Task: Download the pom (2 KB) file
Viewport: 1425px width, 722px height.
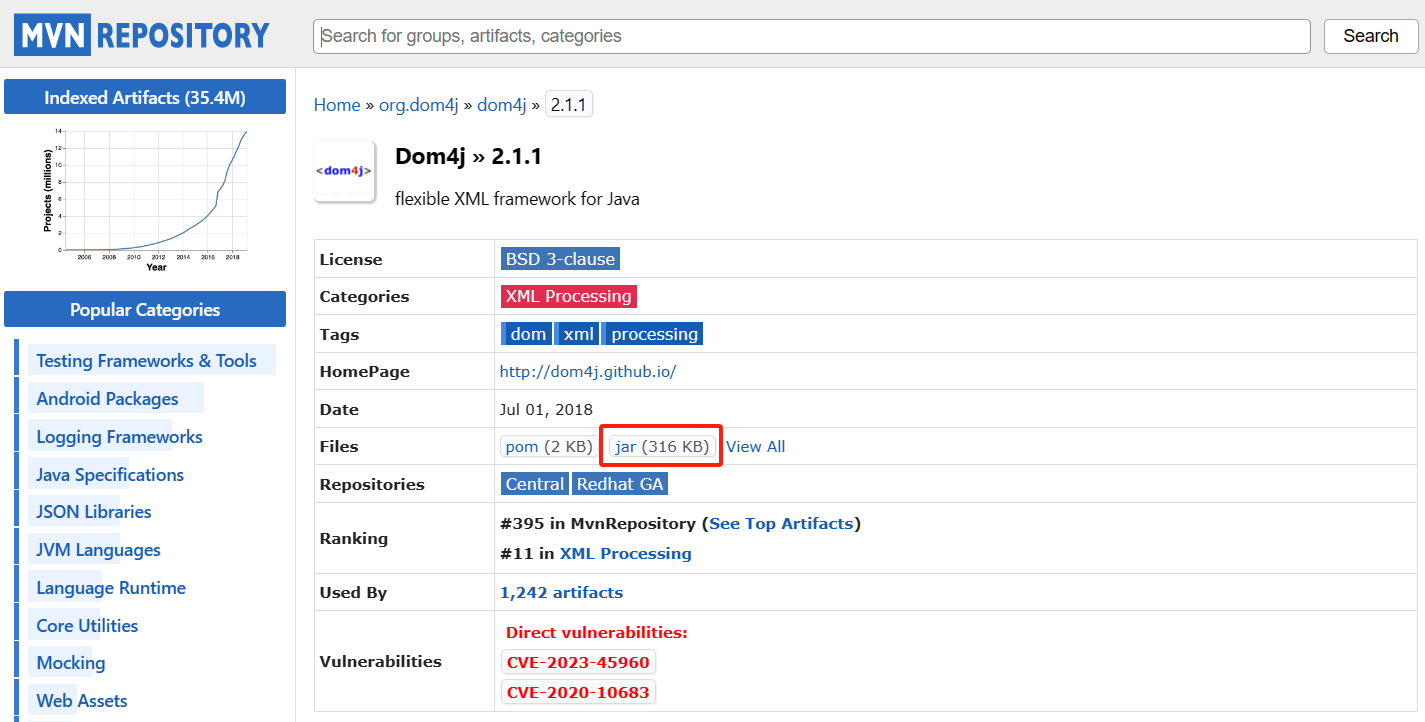Action: pos(549,447)
